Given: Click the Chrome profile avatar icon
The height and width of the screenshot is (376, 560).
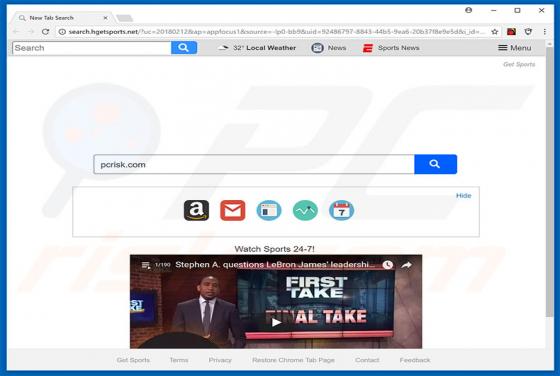Looking at the screenshot, I should click(x=469, y=10).
